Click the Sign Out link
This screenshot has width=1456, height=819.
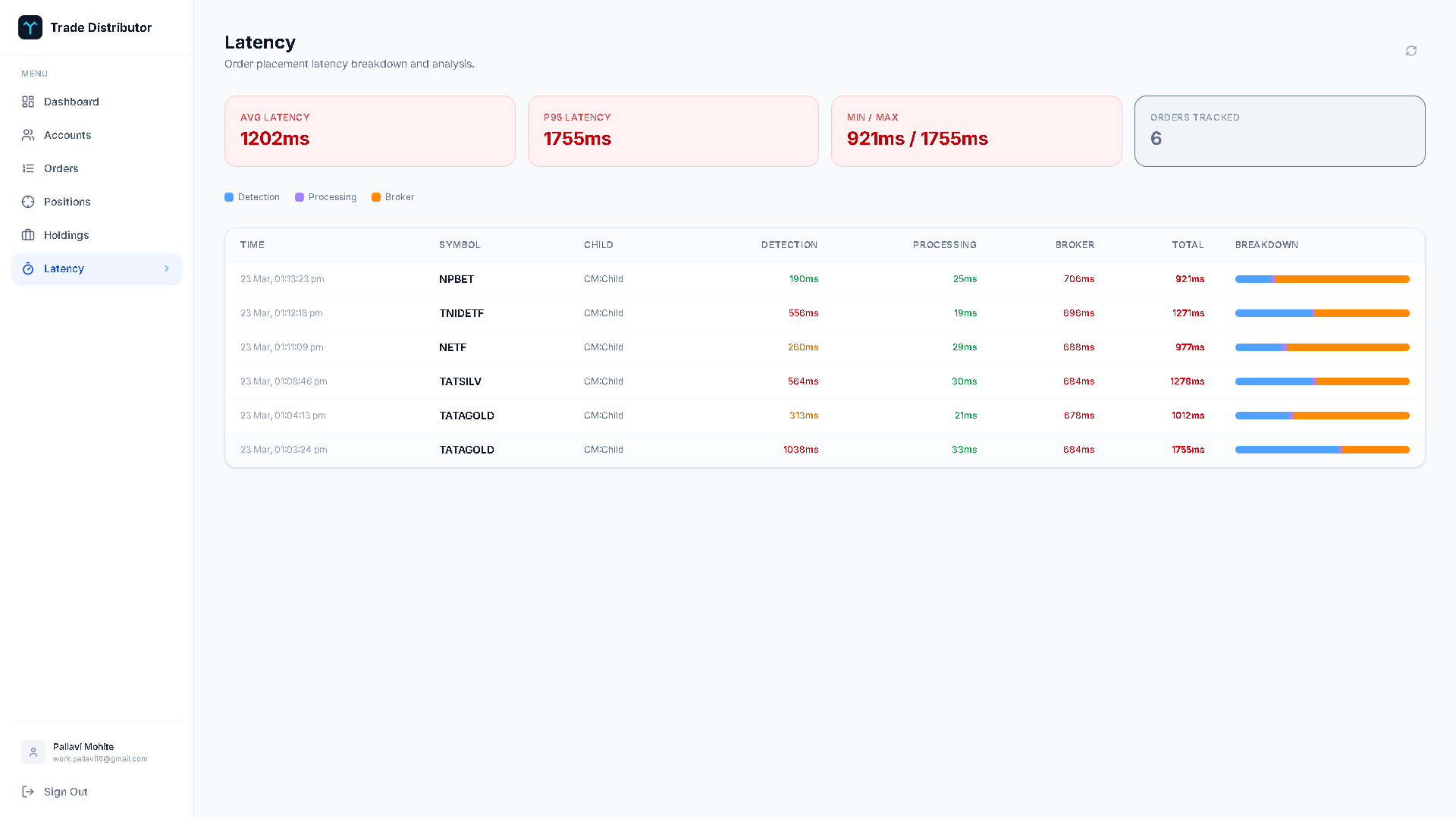click(66, 792)
